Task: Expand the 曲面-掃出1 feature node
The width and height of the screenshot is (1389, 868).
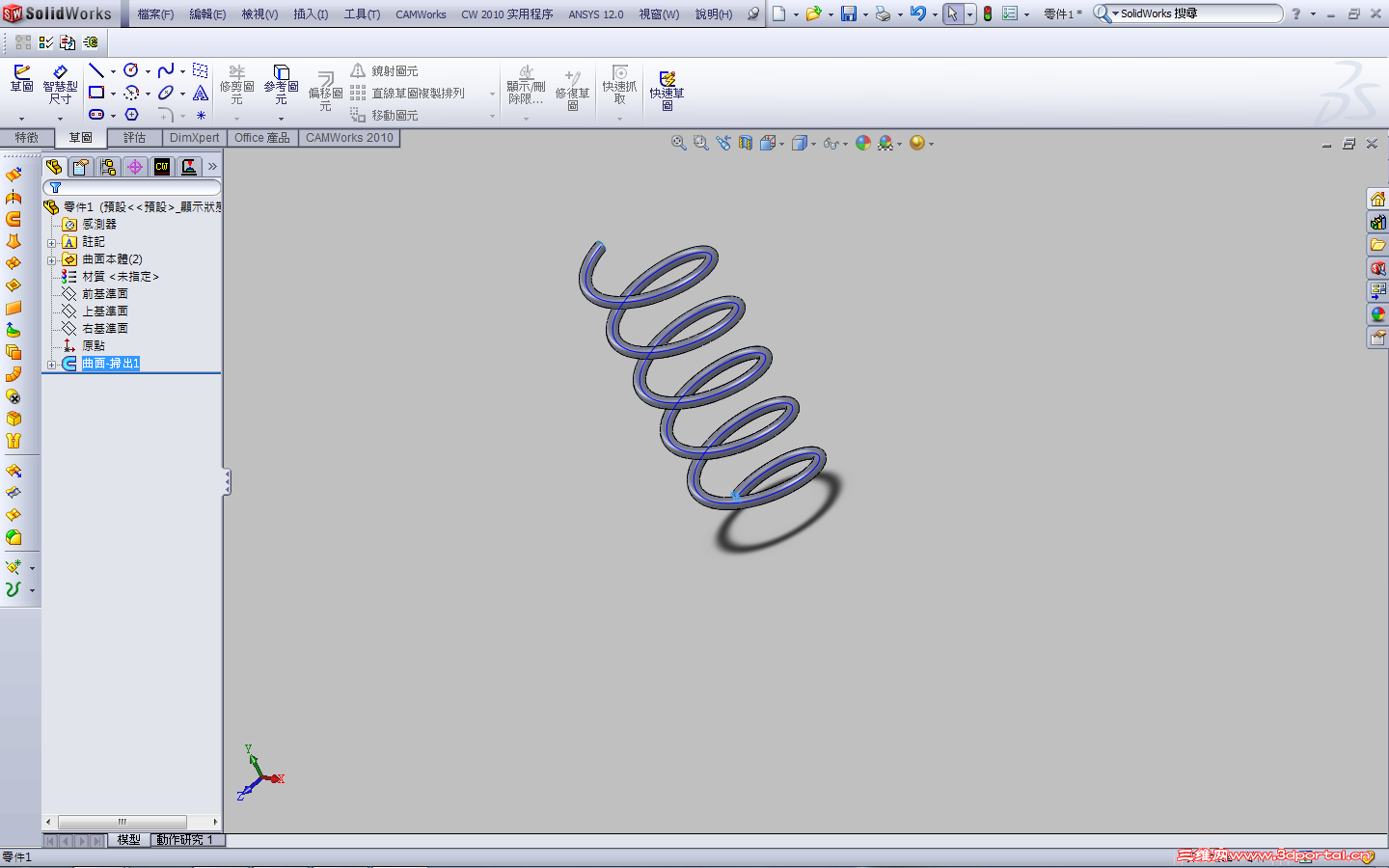Action: (x=51, y=364)
